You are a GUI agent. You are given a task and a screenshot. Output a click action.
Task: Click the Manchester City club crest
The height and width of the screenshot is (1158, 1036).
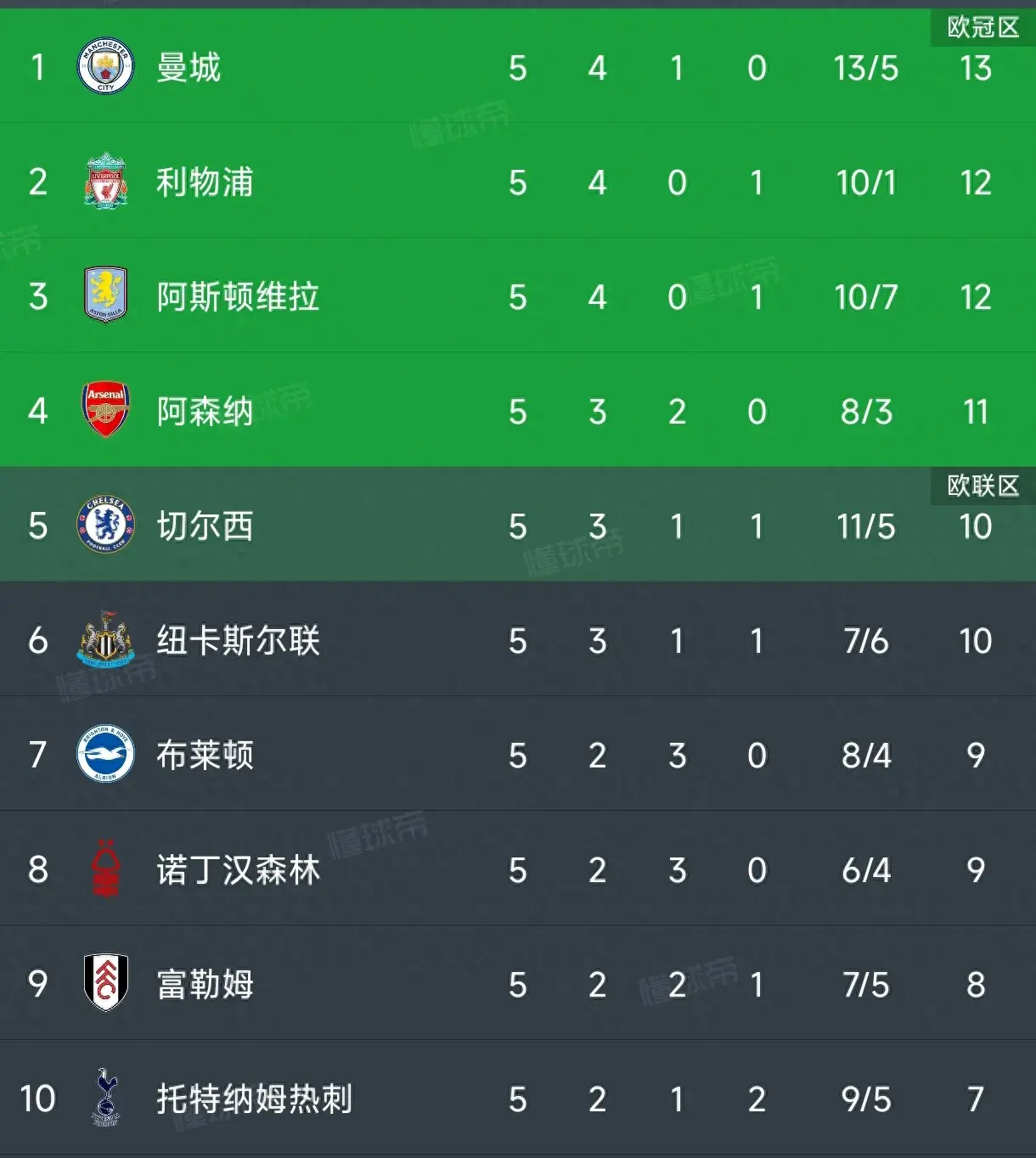[x=105, y=67]
